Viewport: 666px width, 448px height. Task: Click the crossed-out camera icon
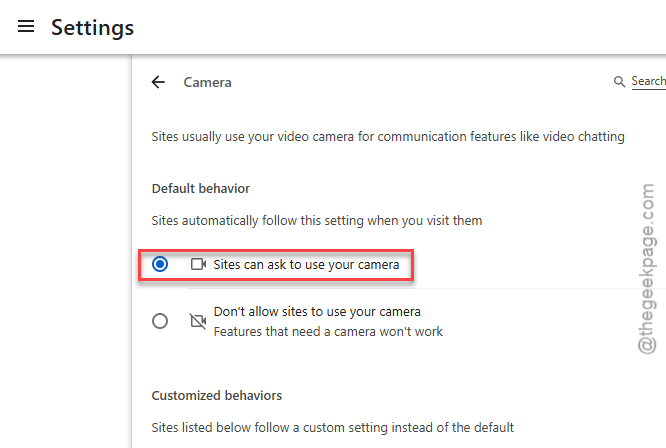198,321
